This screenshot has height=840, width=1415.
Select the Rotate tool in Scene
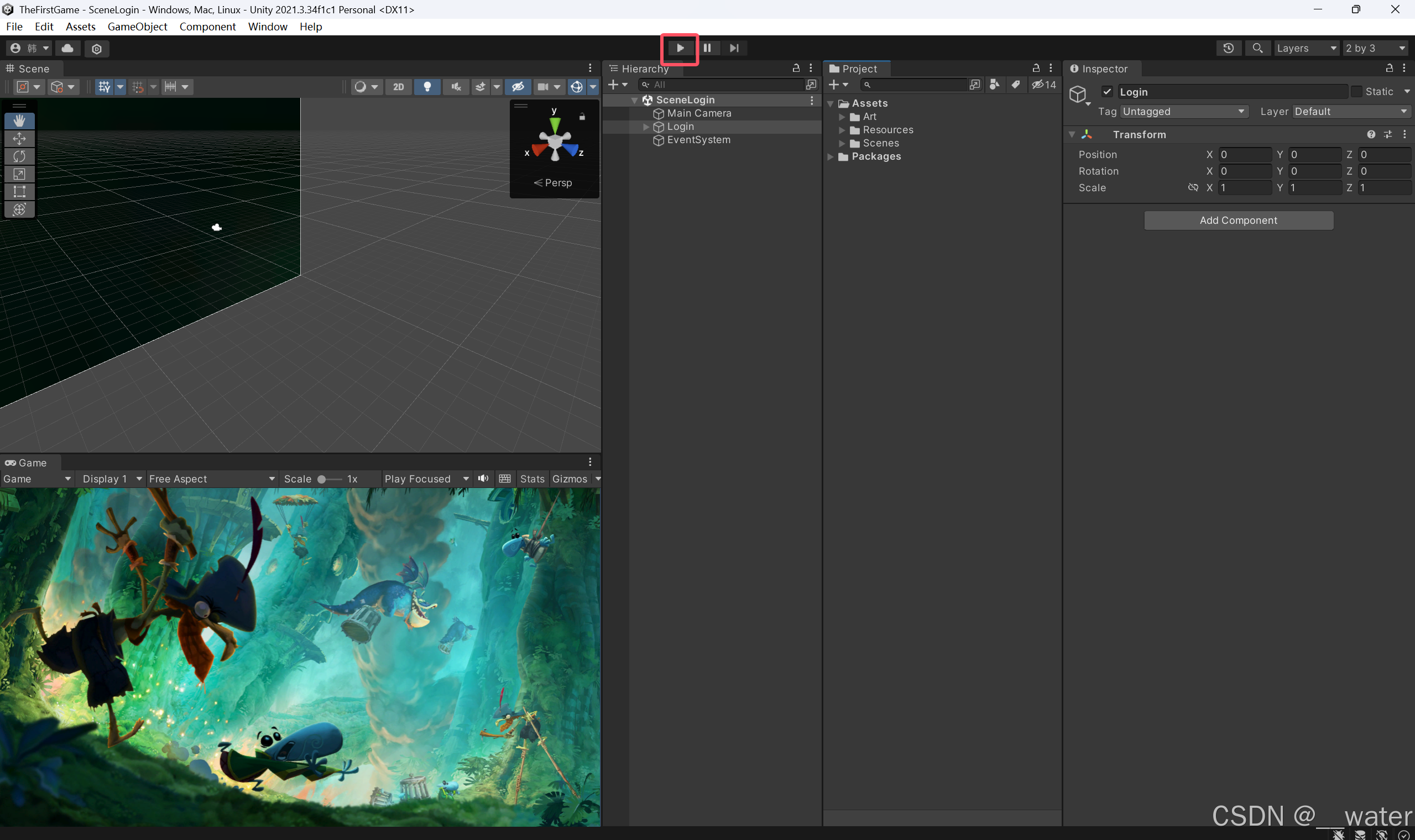click(19, 156)
